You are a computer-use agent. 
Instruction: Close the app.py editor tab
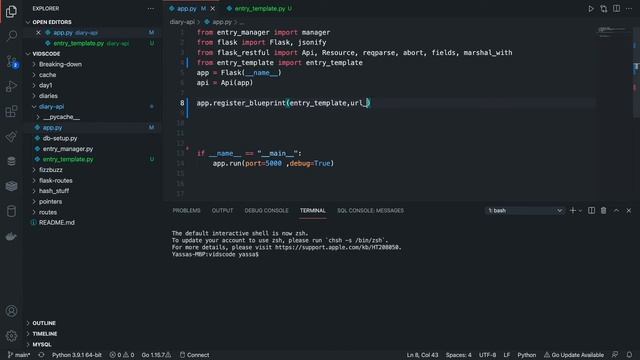point(213,9)
